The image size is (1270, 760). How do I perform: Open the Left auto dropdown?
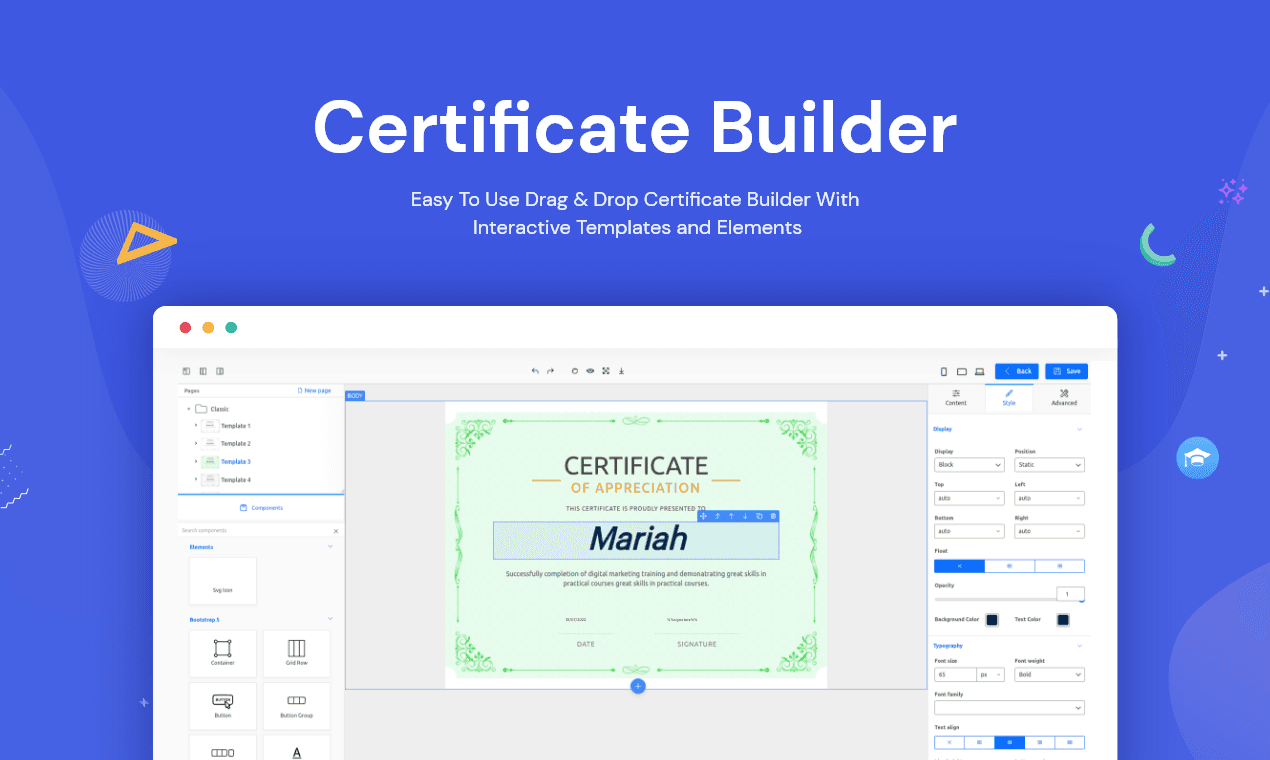point(1050,498)
